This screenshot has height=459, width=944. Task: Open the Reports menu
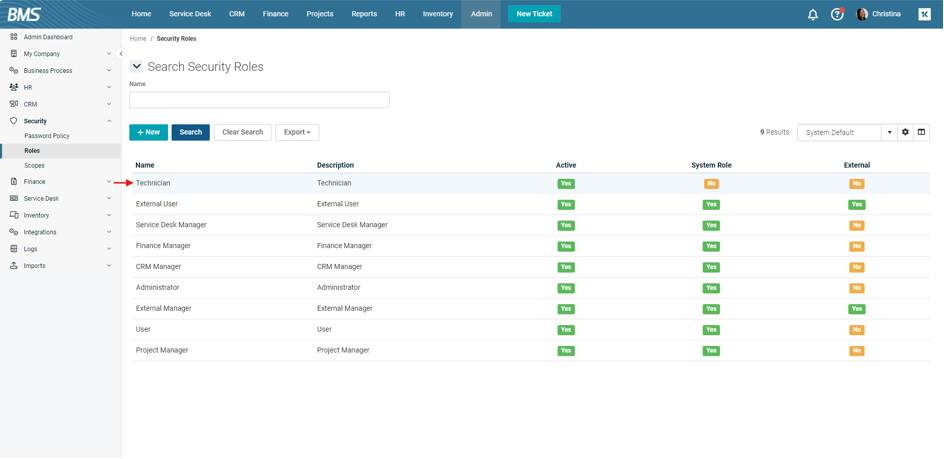[364, 14]
